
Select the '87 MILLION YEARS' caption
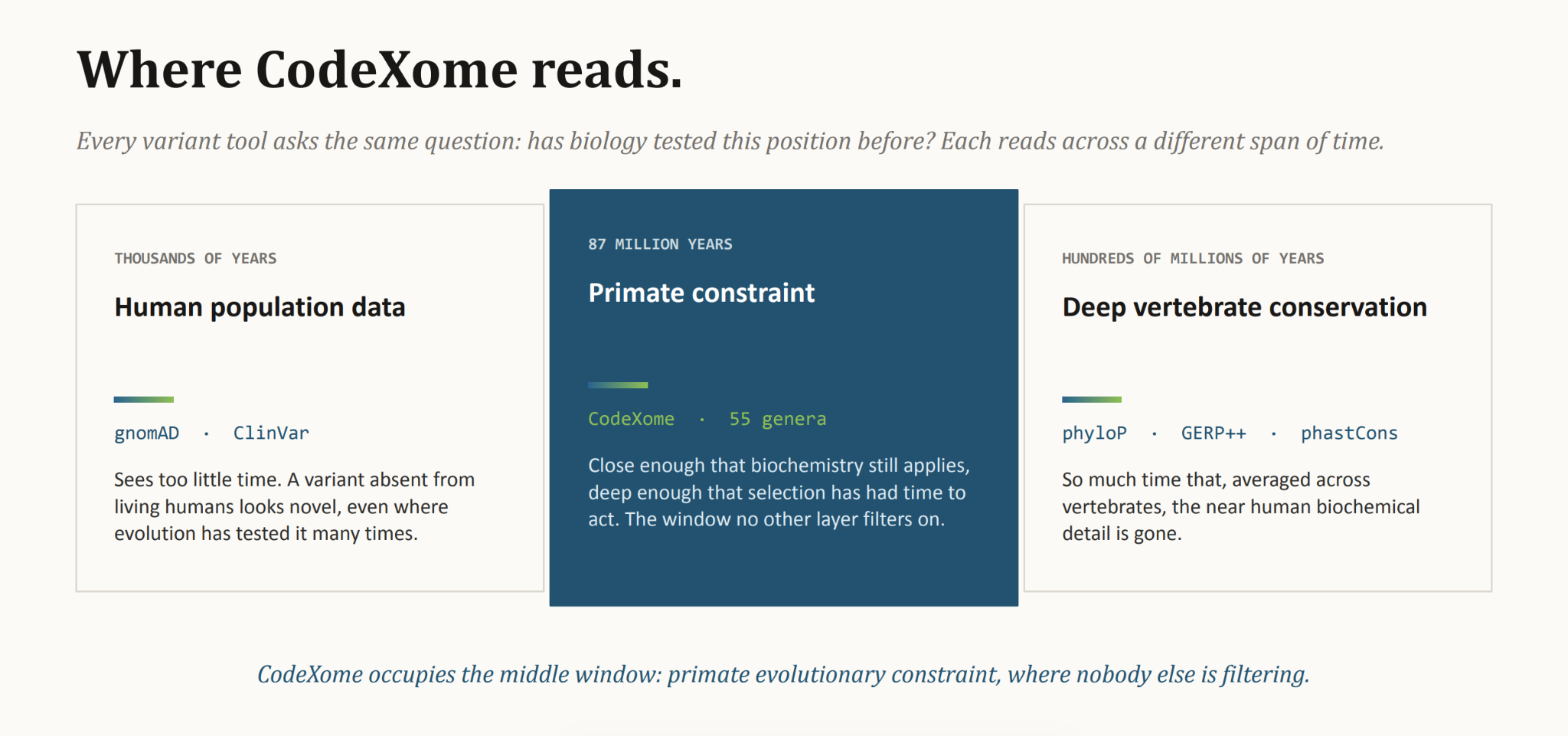[660, 244]
